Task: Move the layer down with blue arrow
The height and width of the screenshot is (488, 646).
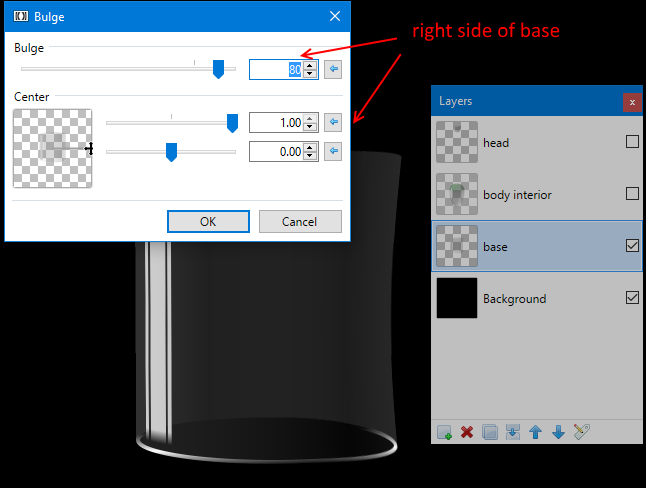Action: coord(558,432)
